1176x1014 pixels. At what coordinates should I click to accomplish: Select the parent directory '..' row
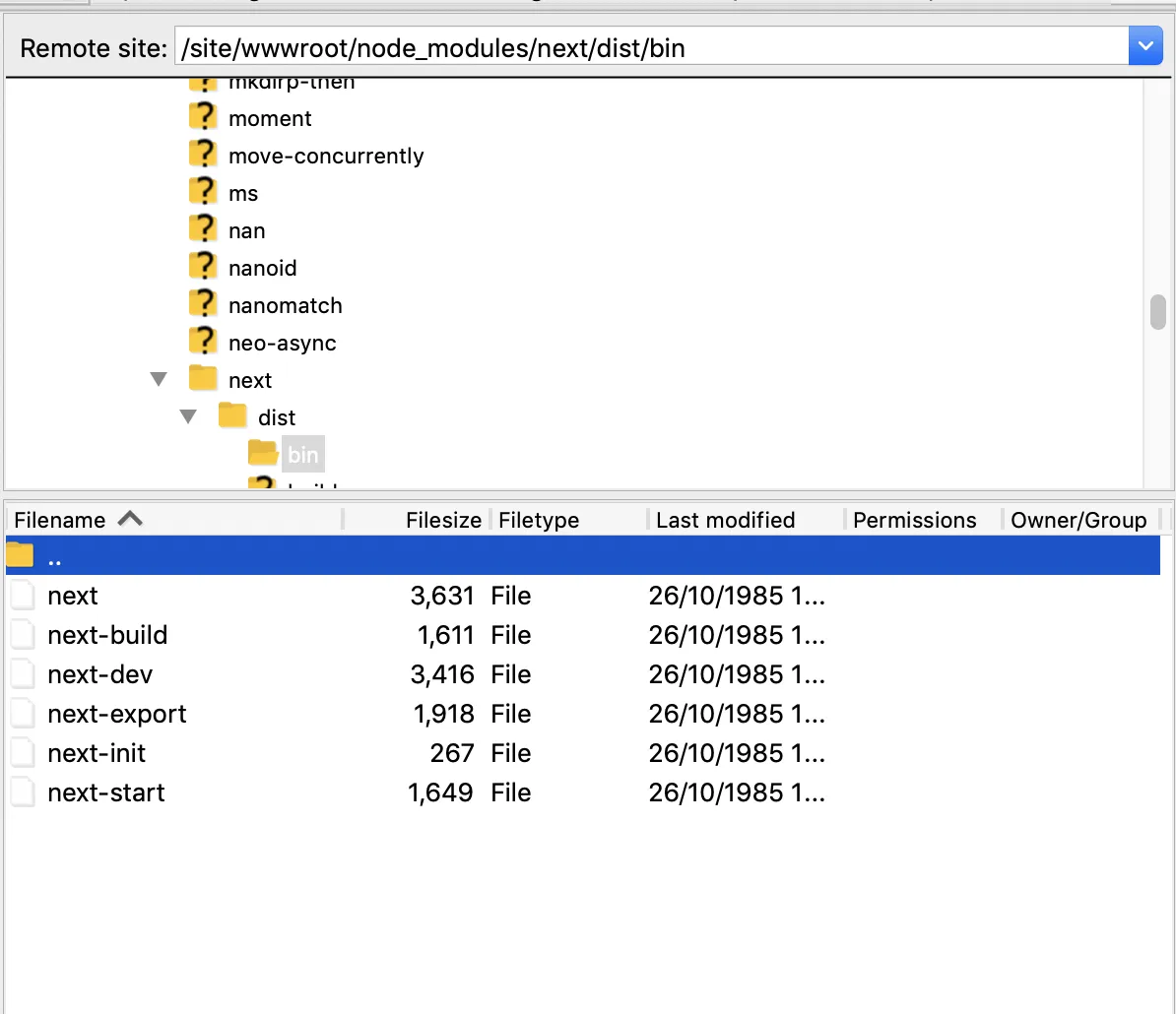coord(583,555)
